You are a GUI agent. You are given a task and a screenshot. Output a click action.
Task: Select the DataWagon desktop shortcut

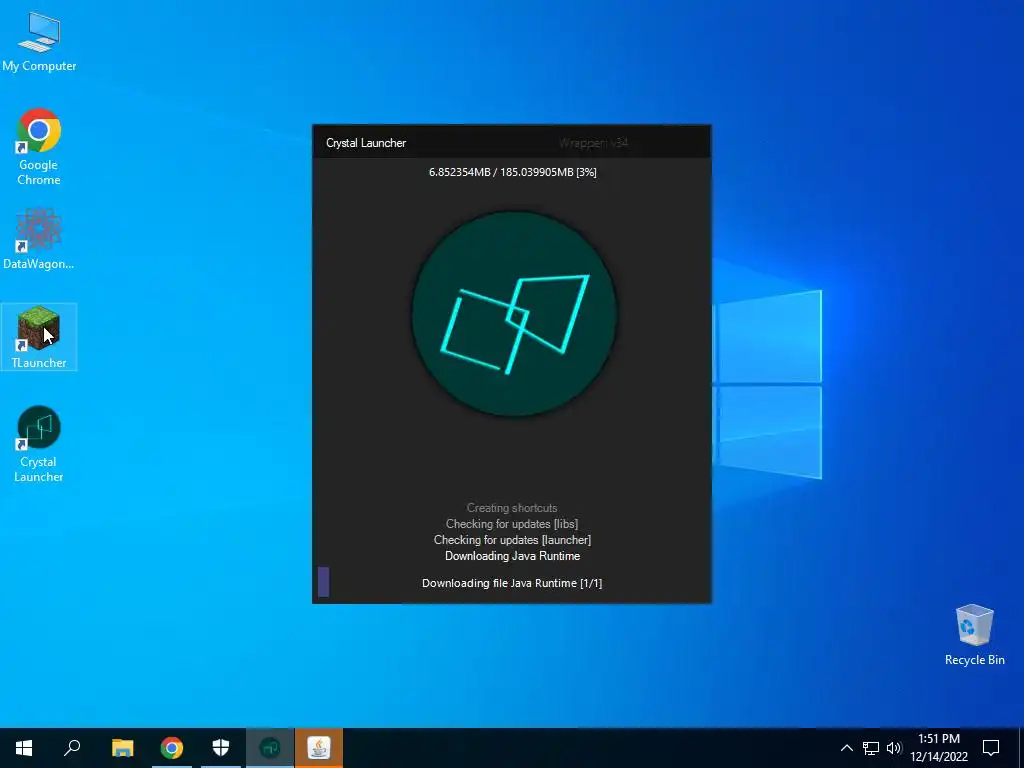coord(39,239)
